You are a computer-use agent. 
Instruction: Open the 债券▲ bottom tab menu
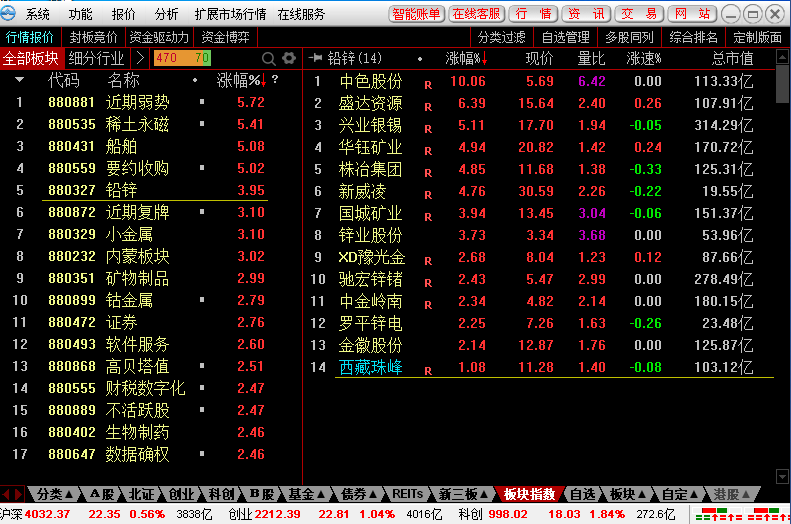pos(359,494)
